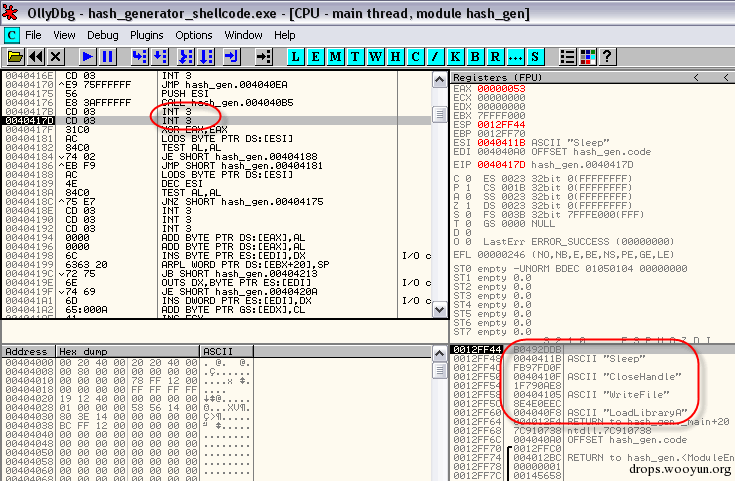Click Go to address arrow icon
Viewport: 735px width, 481px height.
pos(264,57)
